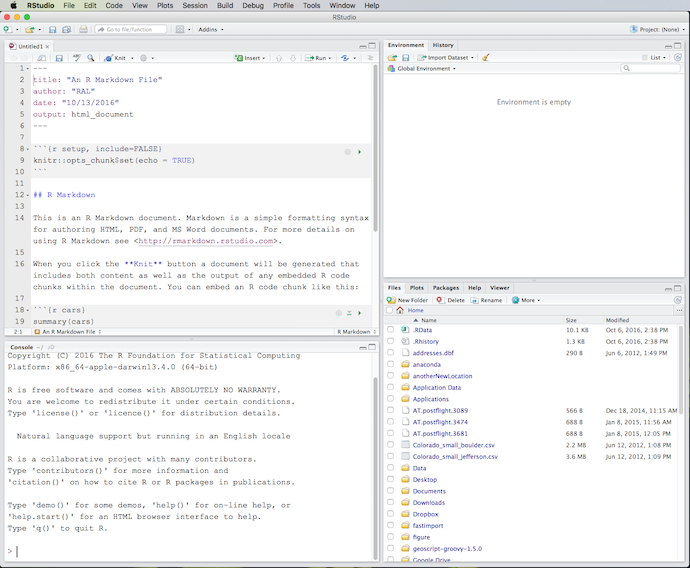Save workspace icon in Environment pane
690x568 pixels.
(406, 58)
